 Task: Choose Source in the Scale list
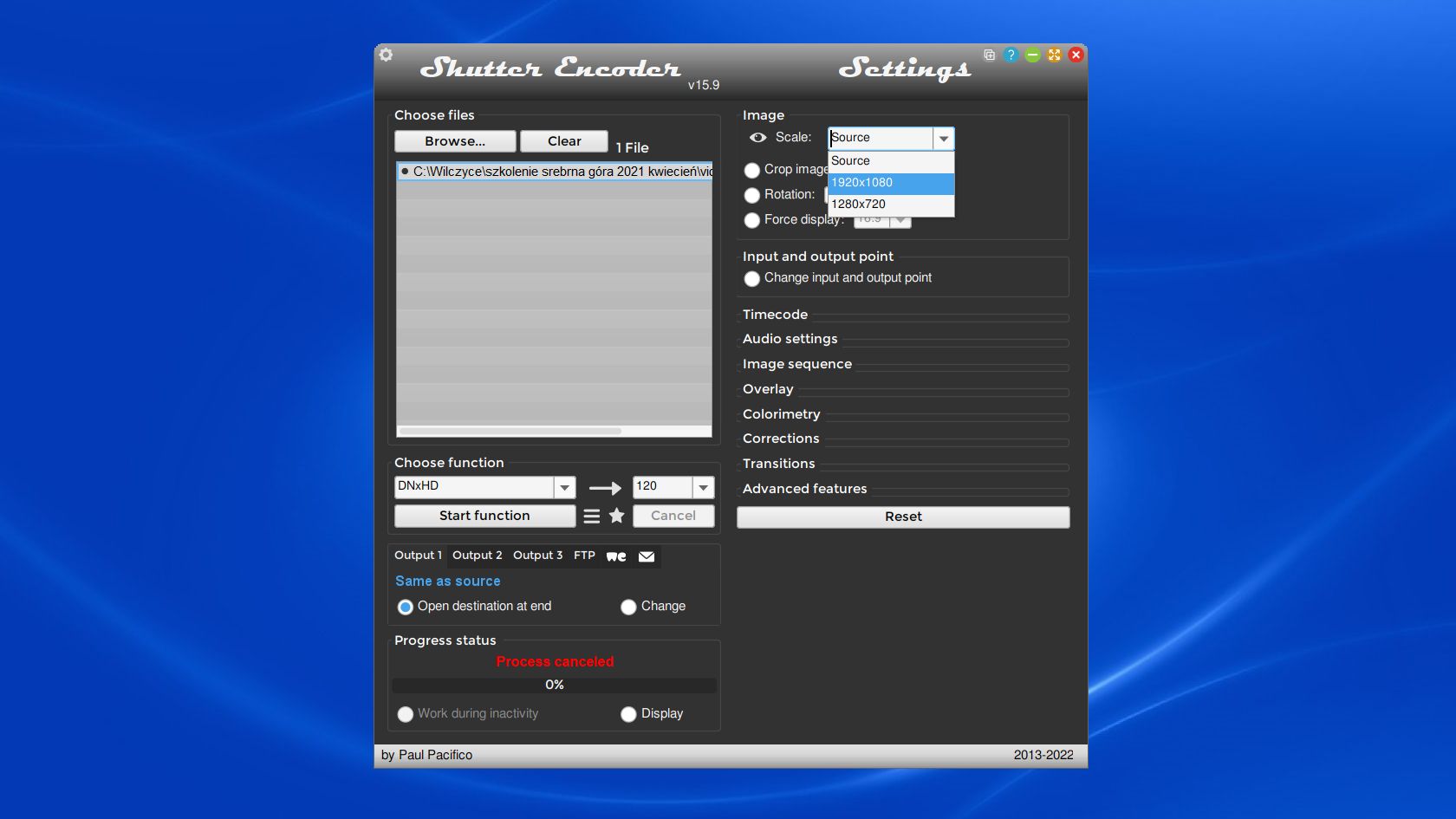pyautogui.click(x=891, y=161)
